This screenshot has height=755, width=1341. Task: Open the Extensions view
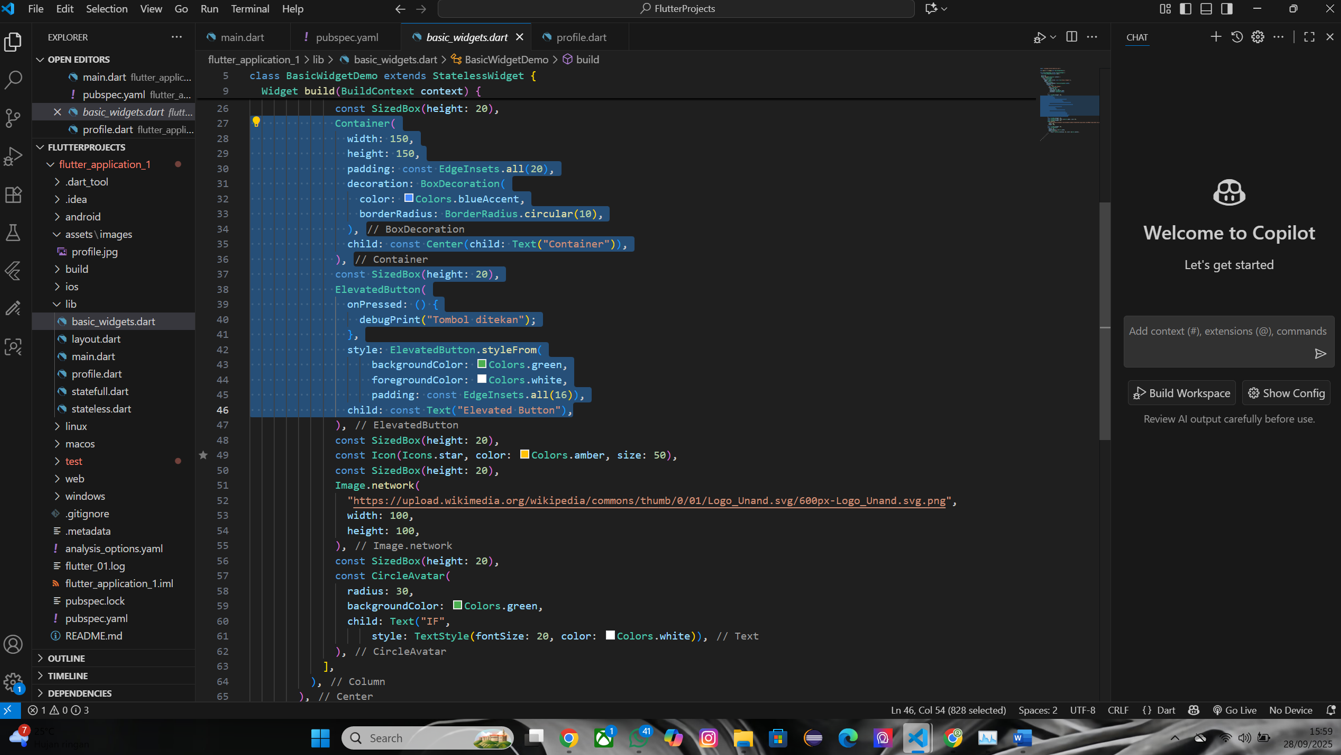[13, 194]
